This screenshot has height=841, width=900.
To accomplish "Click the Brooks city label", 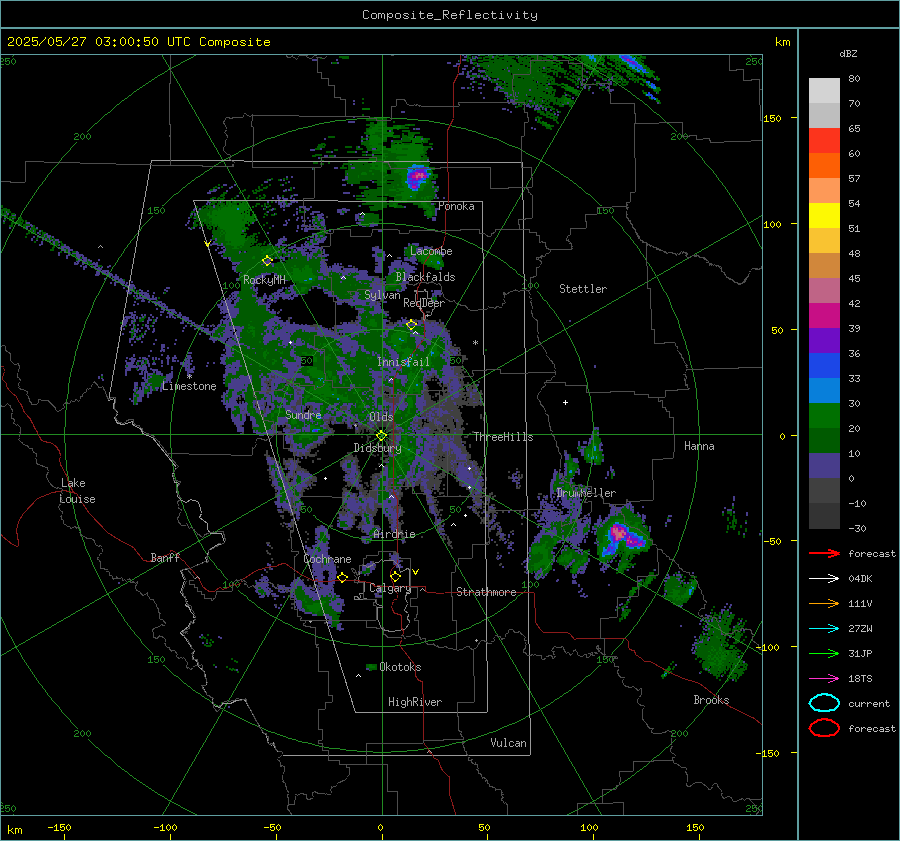I will click(x=711, y=700).
